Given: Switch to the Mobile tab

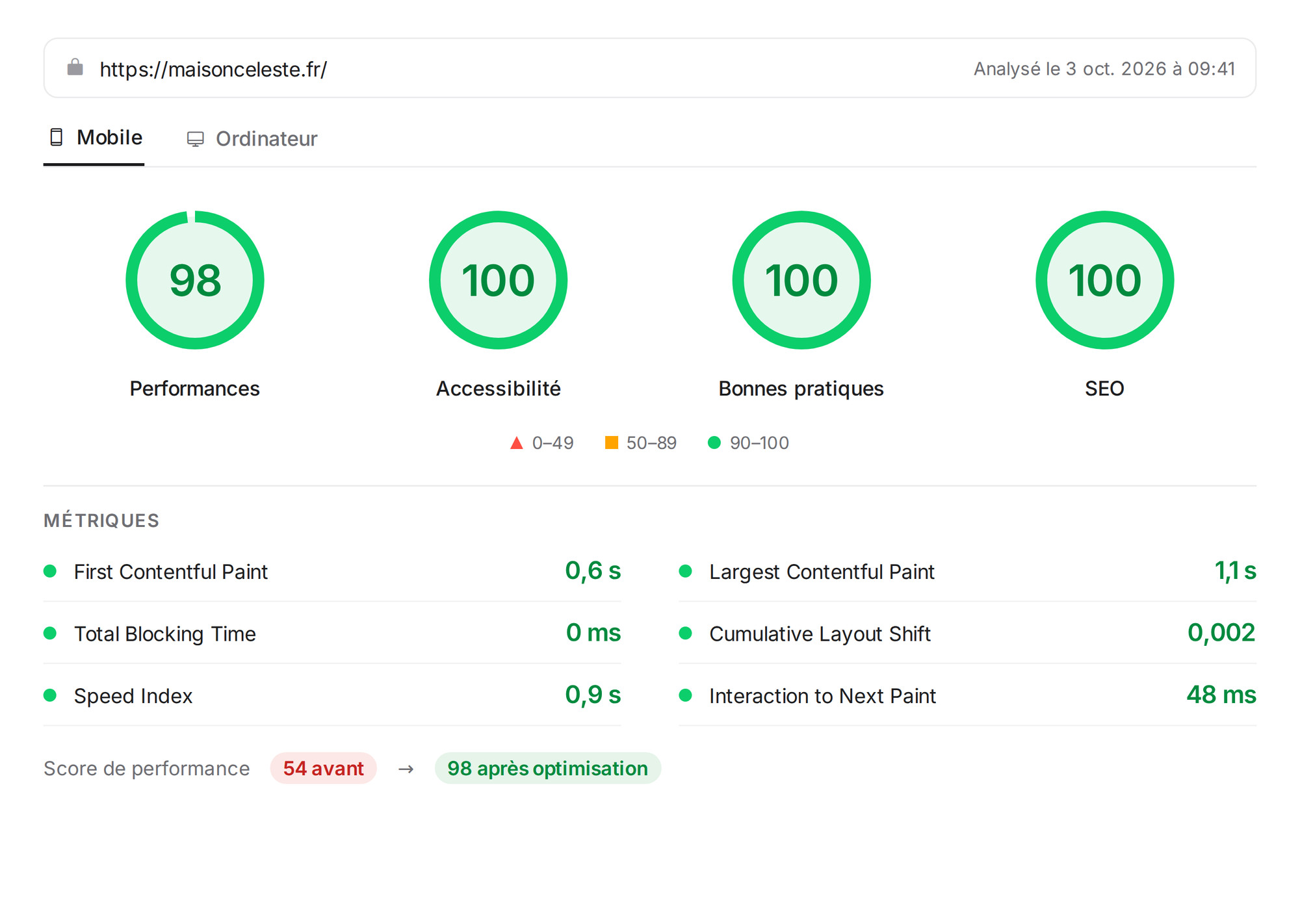Looking at the screenshot, I should click(x=94, y=138).
